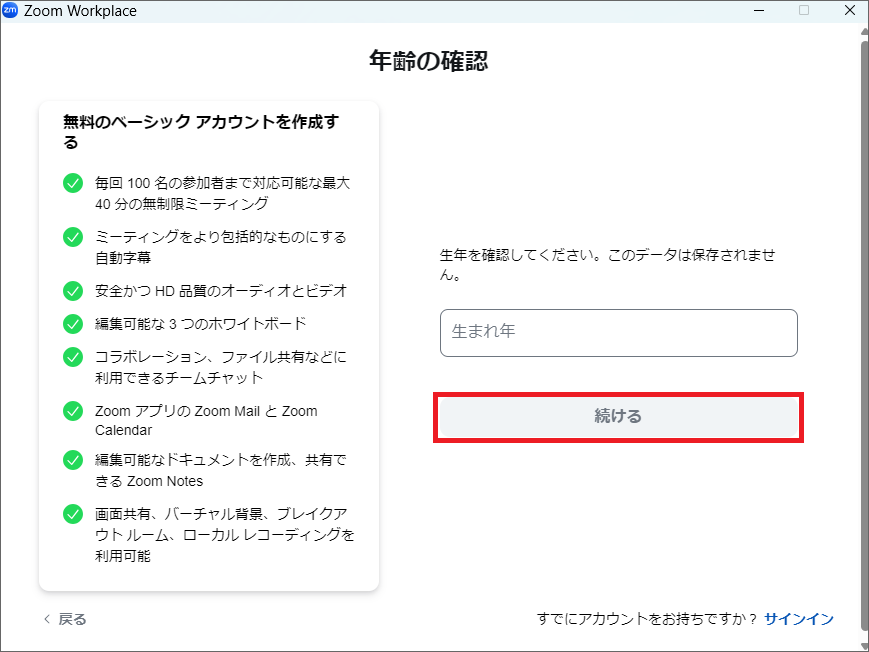Click すでにアカウントをお持ちですか？ text

coord(647,619)
